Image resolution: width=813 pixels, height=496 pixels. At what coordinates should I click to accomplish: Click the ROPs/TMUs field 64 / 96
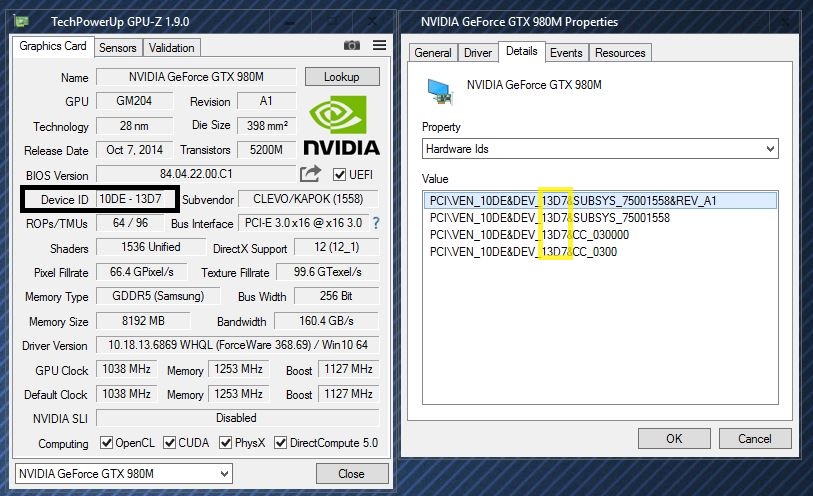(130, 223)
